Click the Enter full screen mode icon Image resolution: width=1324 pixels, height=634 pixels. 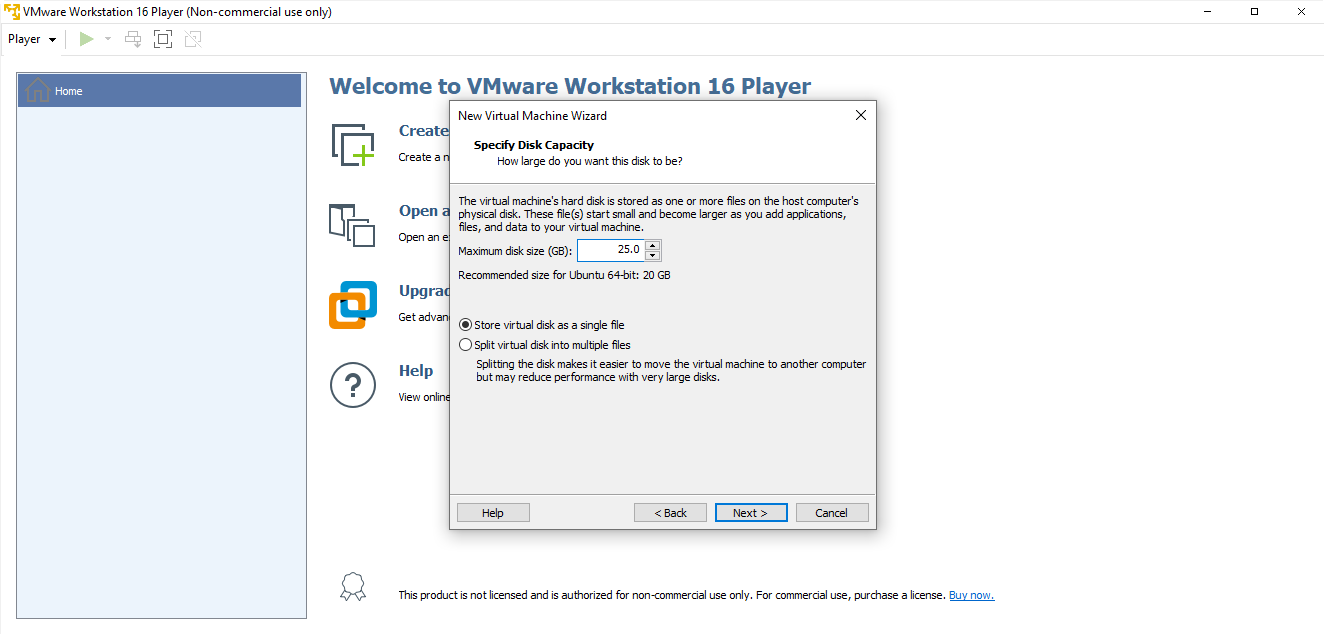coord(163,39)
